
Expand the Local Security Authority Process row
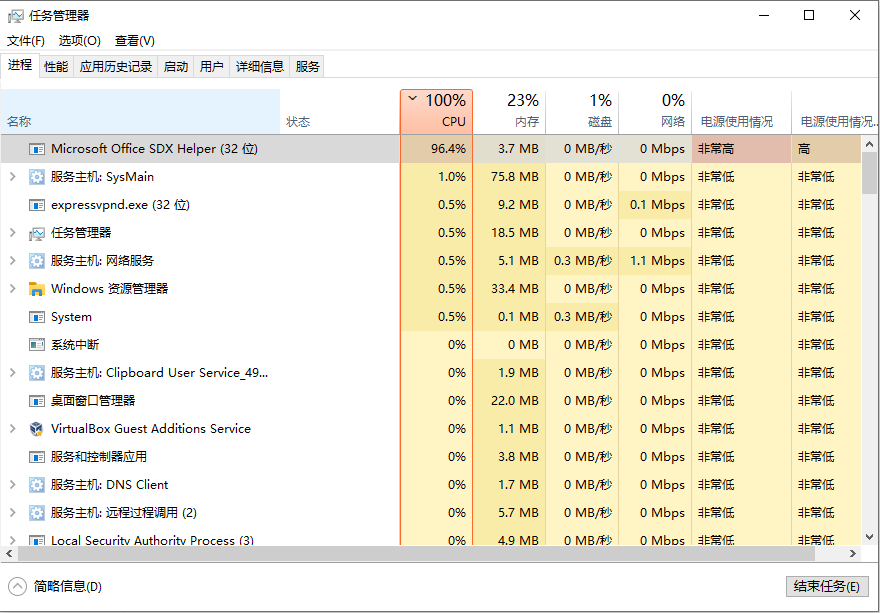[x=12, y=540]
